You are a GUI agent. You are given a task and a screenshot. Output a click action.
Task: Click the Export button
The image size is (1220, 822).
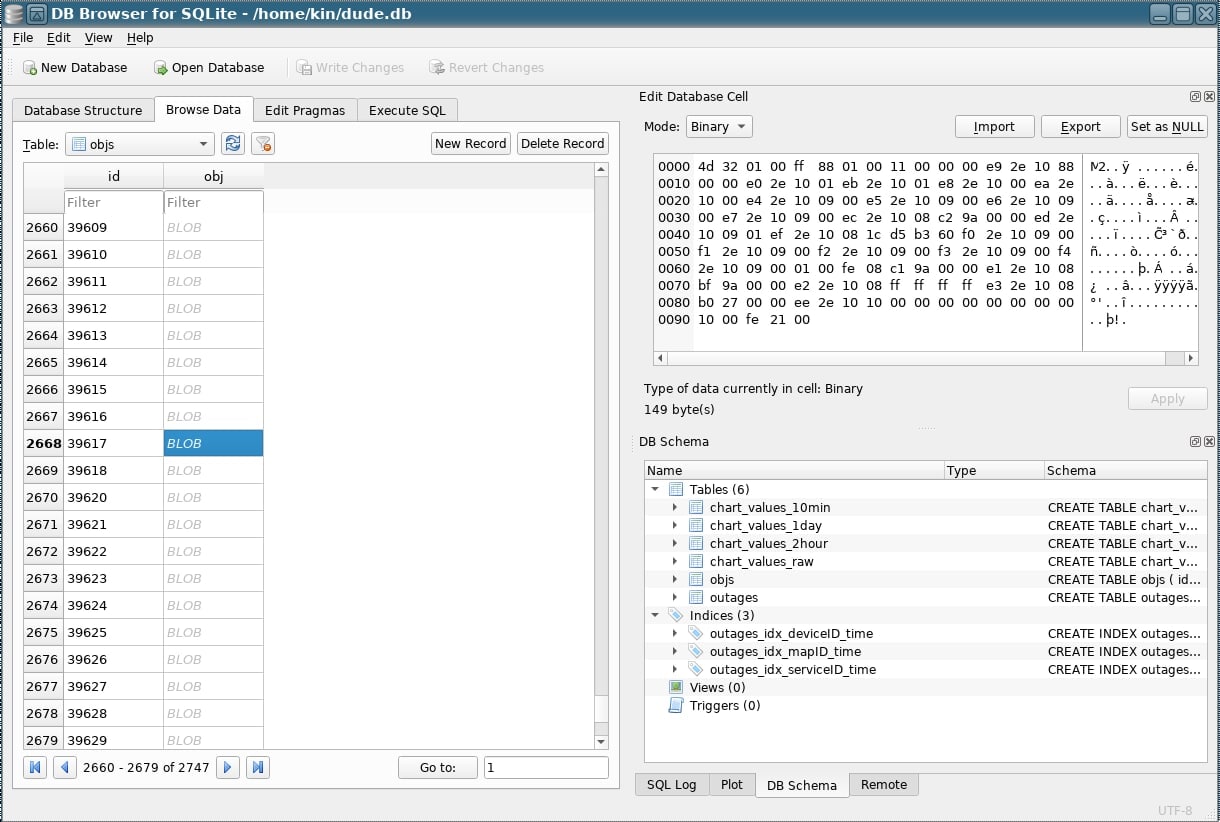click(1080, 127)
